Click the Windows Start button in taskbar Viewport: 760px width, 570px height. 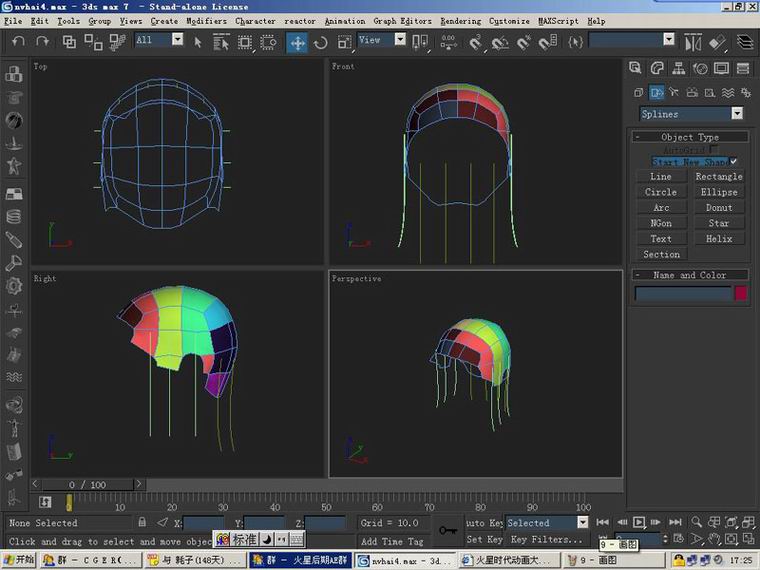point(18,560)
